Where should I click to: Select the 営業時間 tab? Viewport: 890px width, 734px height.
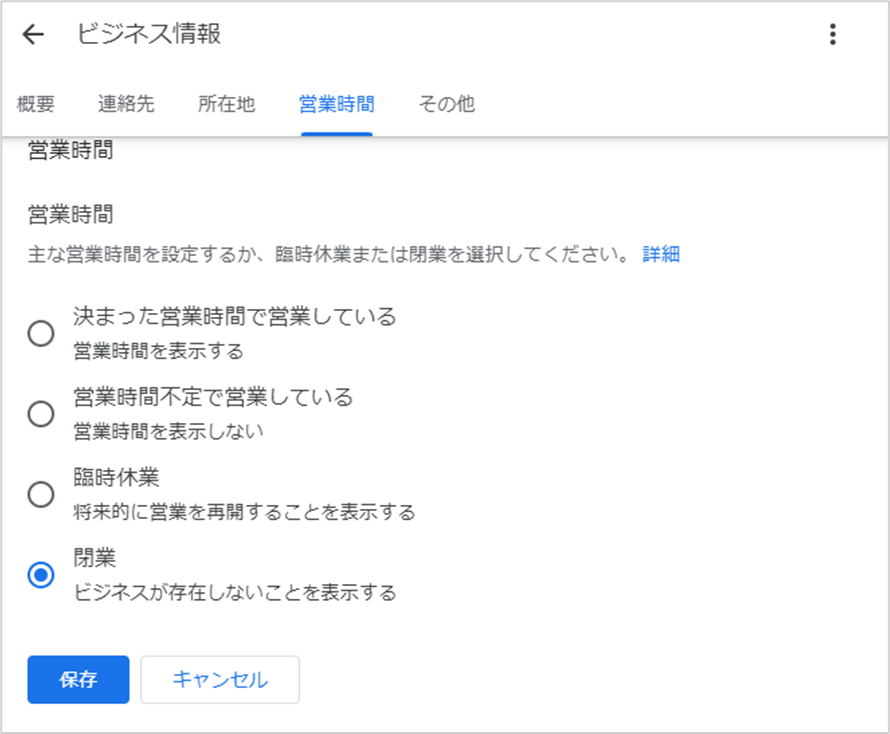pos(337,104)
